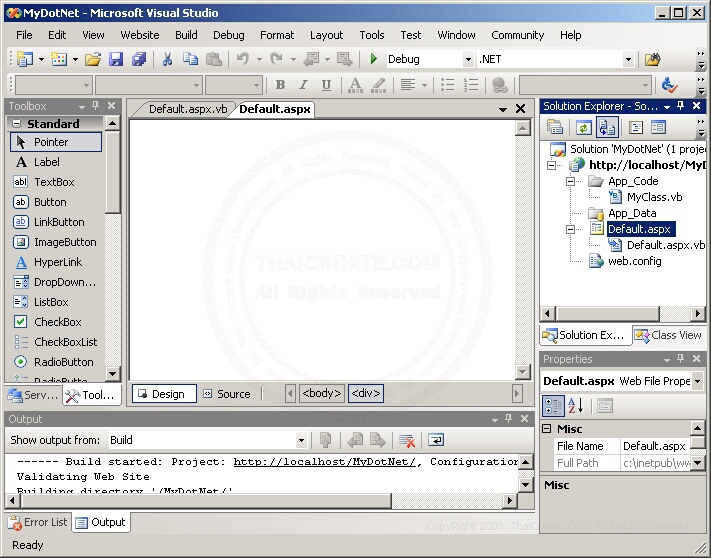Click the Background Color highlighter icon
Screen dimensions: 711x558
[379, 85]
